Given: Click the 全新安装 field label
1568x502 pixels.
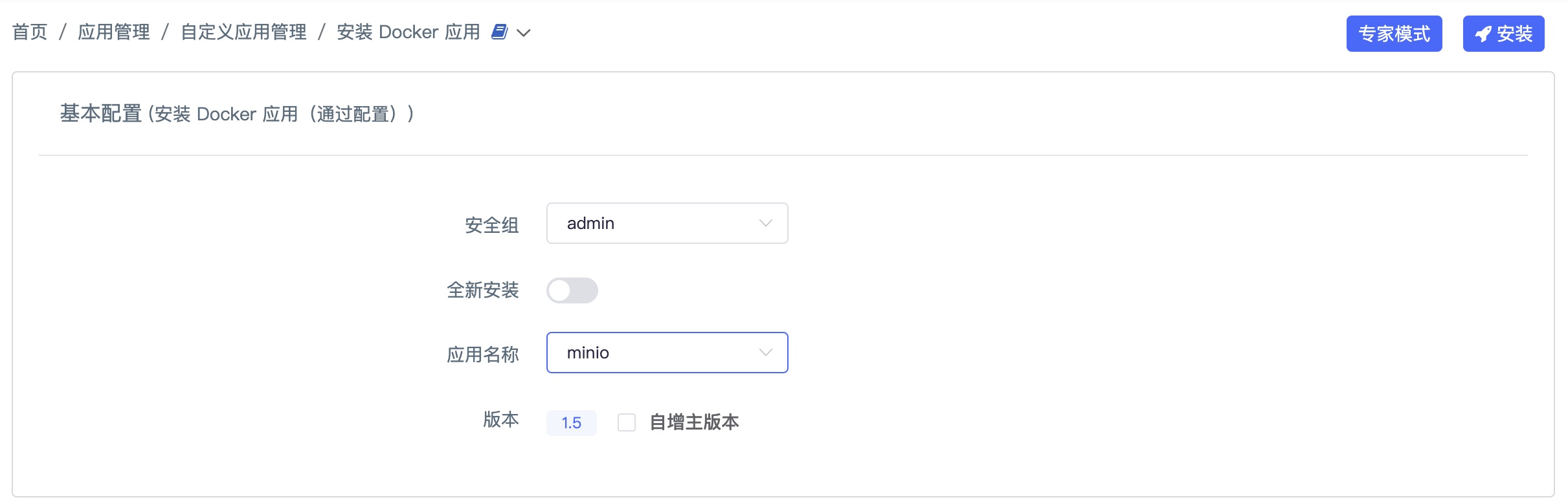Looking at the screenshot, I should [x=483, y=290].
